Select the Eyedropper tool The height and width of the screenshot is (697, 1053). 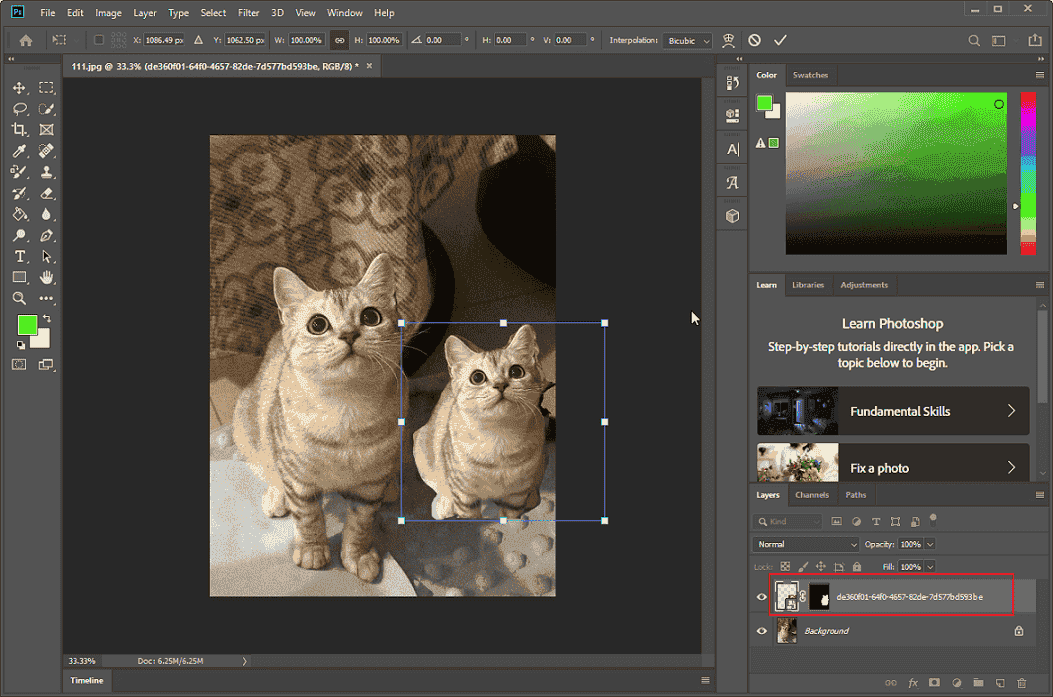(x=20, y=150)
